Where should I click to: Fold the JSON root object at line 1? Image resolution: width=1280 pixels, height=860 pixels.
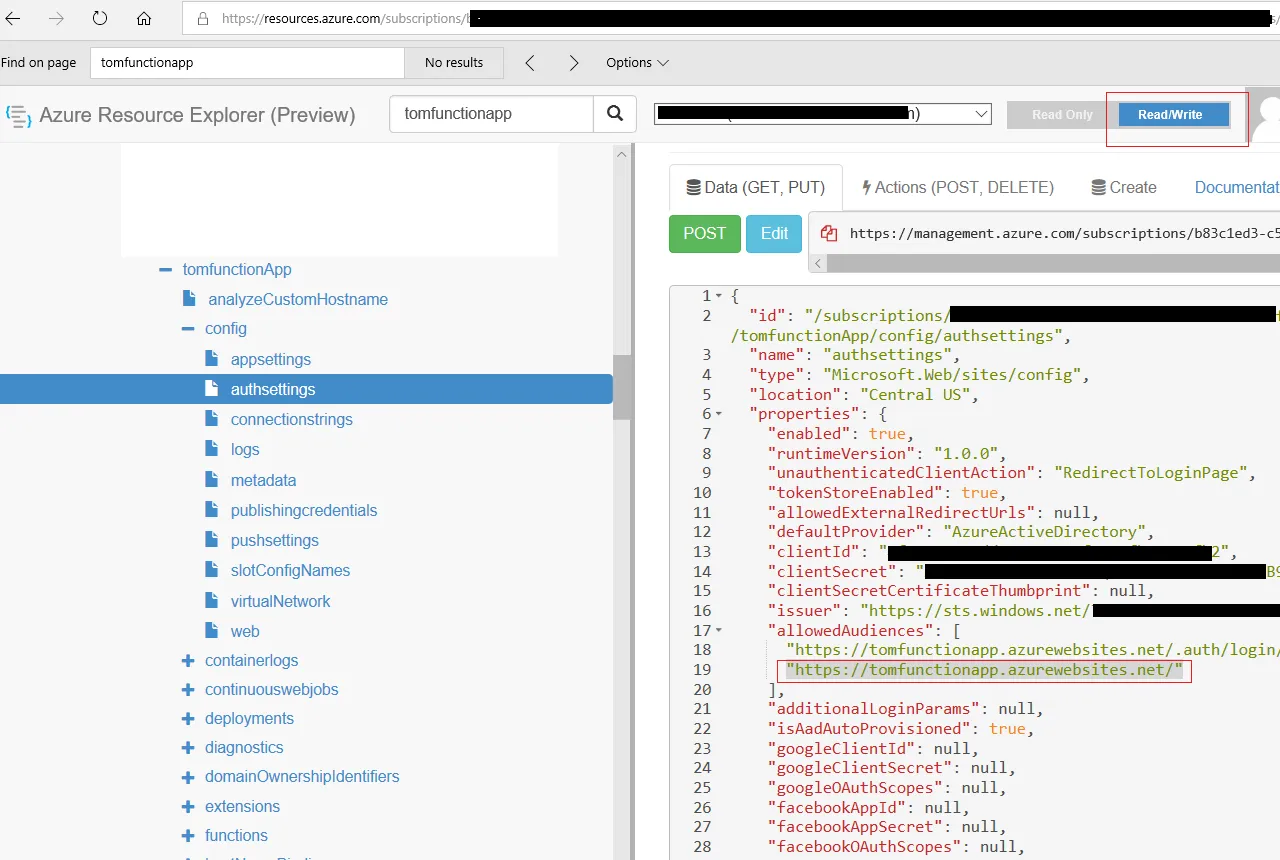pos(719,296)
